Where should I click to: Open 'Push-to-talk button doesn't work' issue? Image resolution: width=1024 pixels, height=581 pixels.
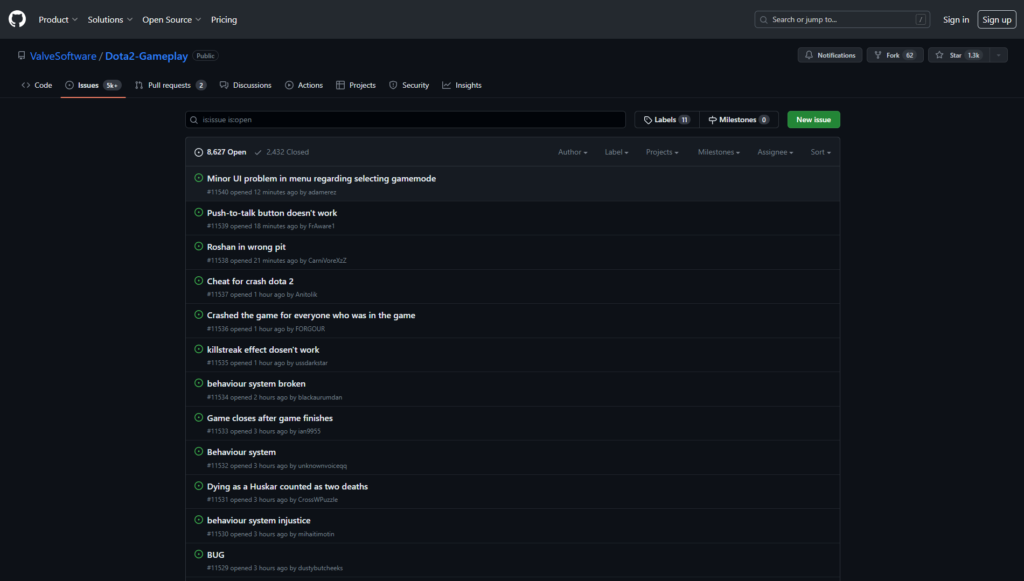tap(272, 213)
